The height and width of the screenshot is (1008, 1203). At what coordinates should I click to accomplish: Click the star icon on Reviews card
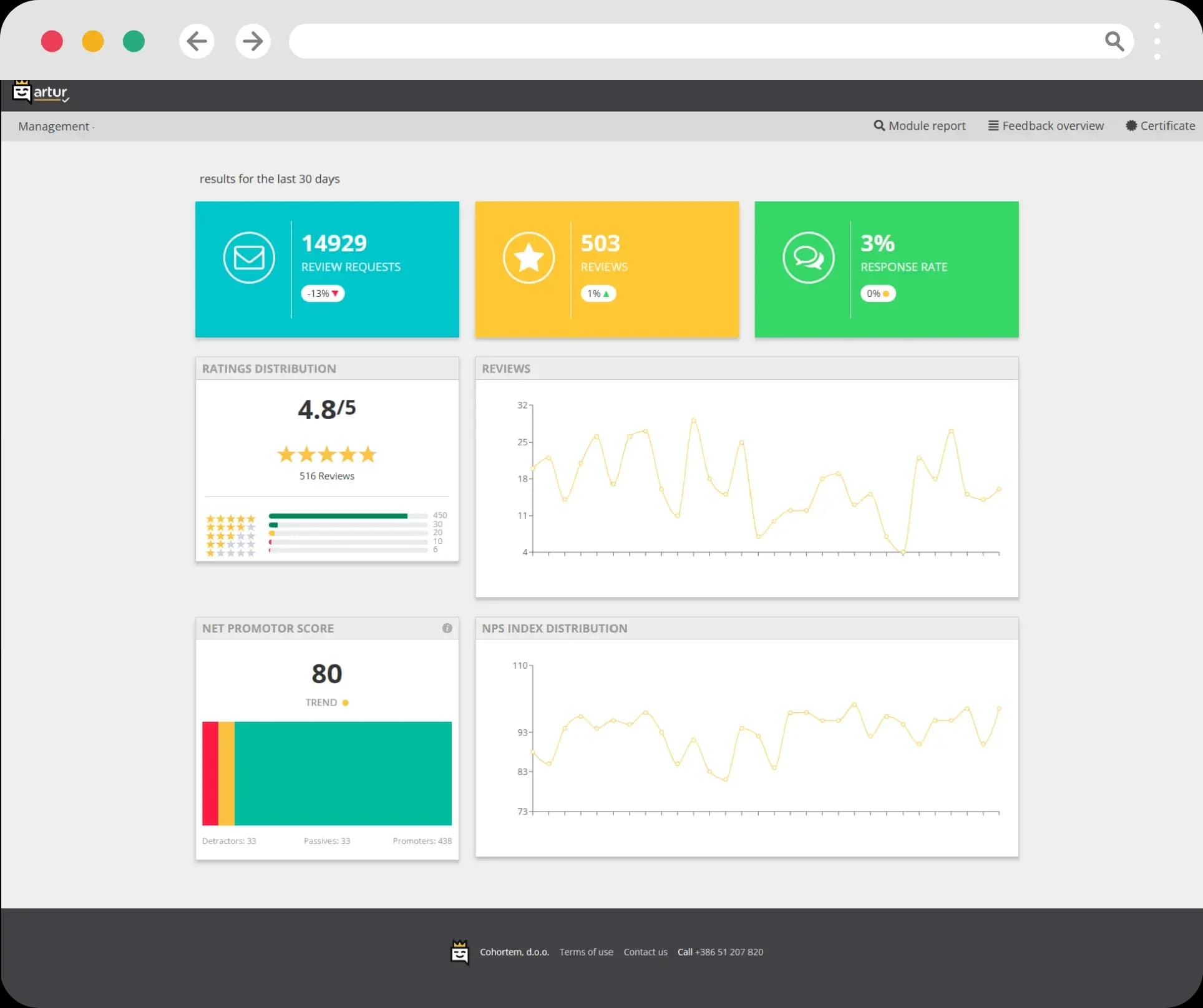click(x=528, y=258)
